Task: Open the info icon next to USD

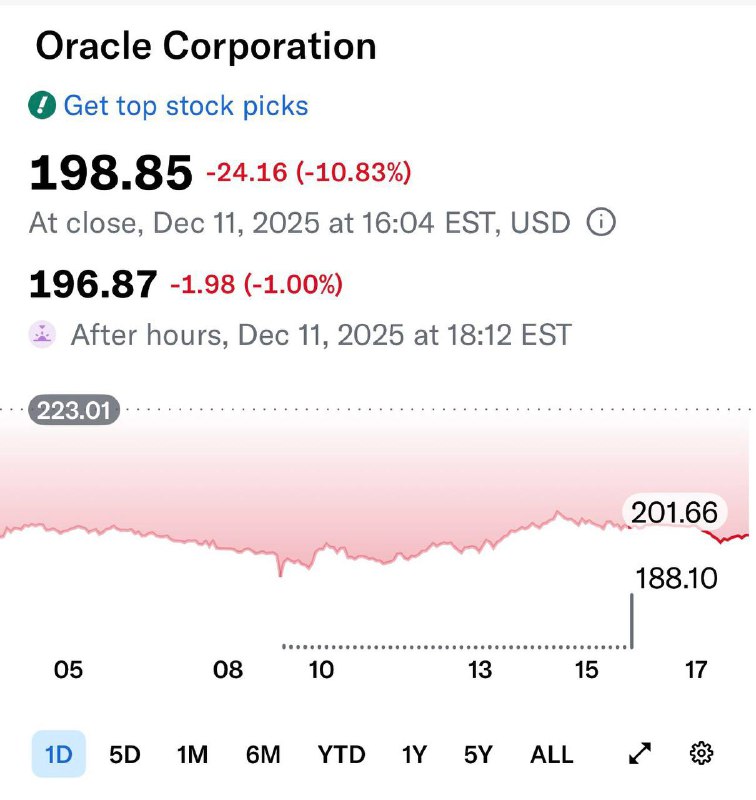Action: point(600,222)
